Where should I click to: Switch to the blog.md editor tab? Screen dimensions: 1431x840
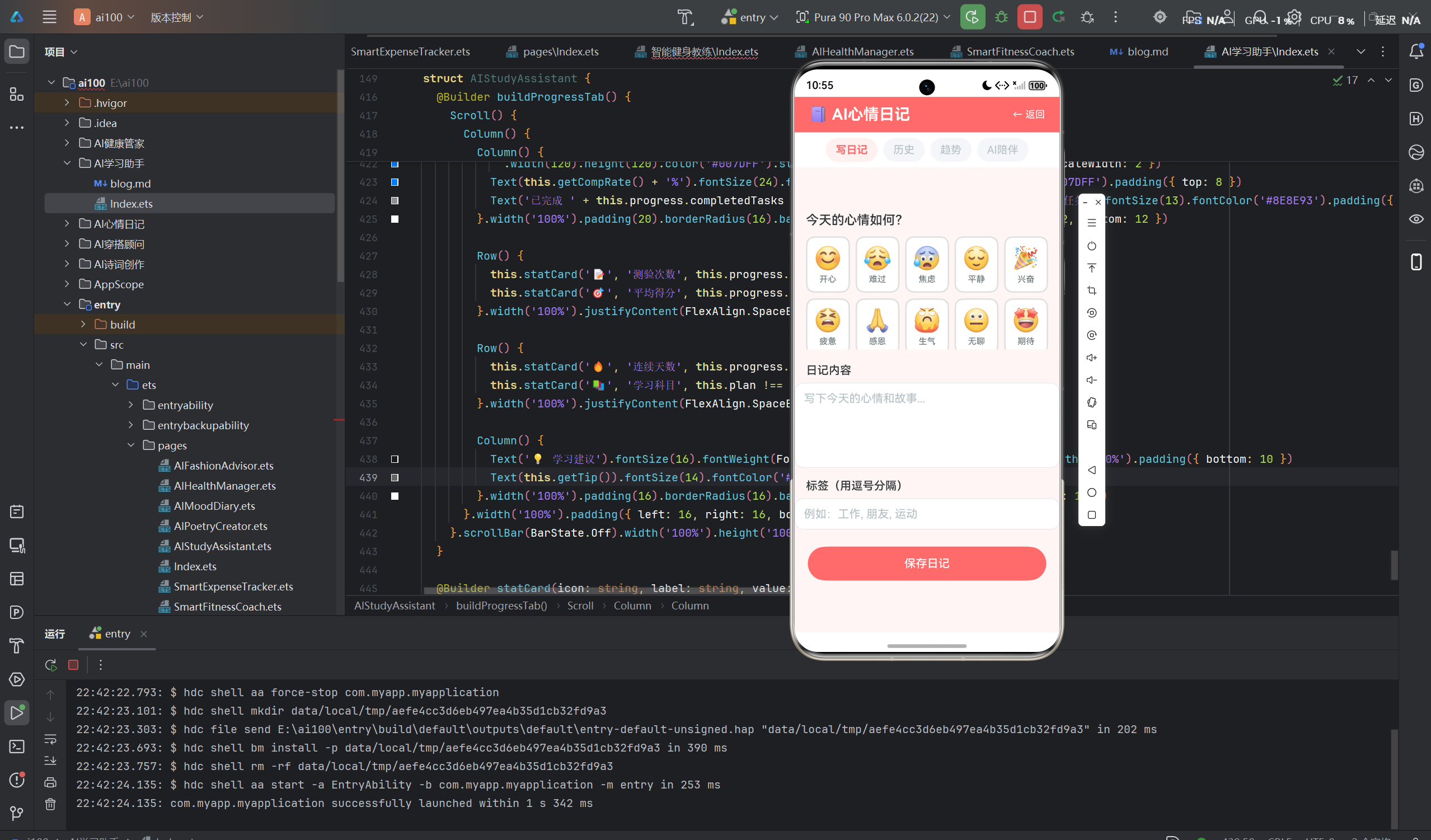[x=1139, y=51]
